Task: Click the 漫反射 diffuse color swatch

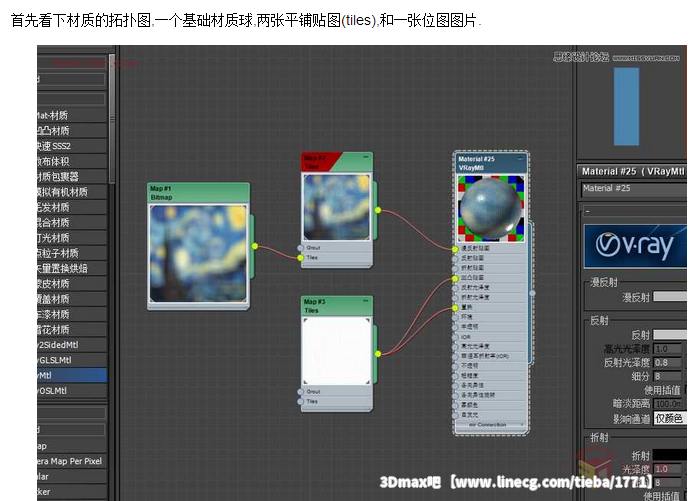Action: coord(670,297)
